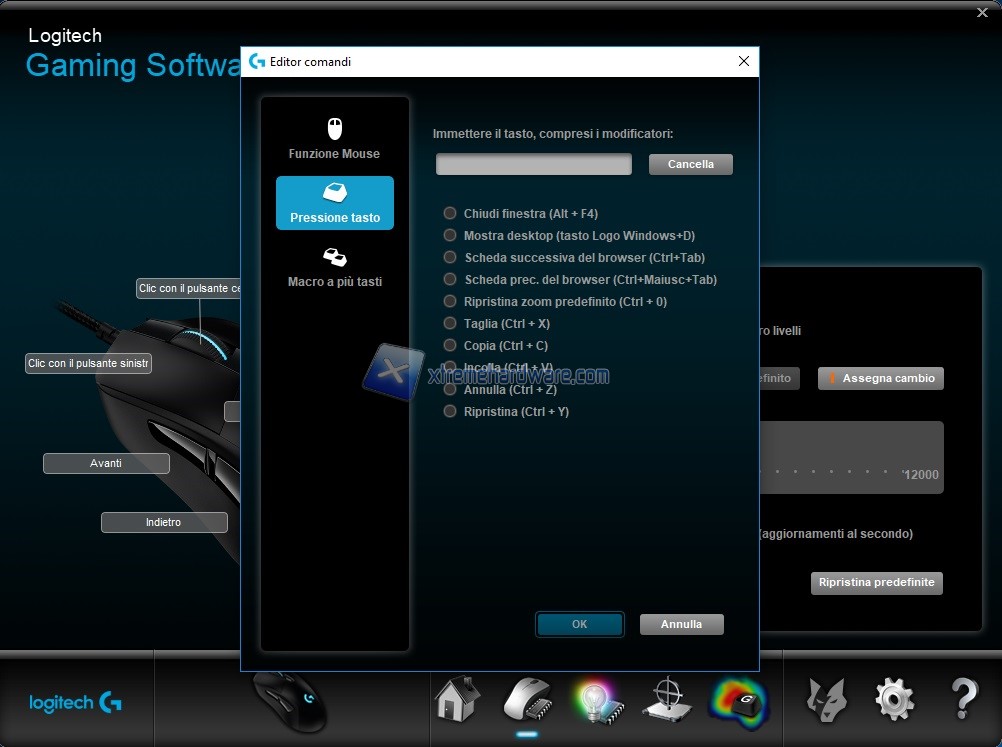Screen dimensions: 1002x747
Task: Open help via question mark icon
Action: (x=963, y=699)
